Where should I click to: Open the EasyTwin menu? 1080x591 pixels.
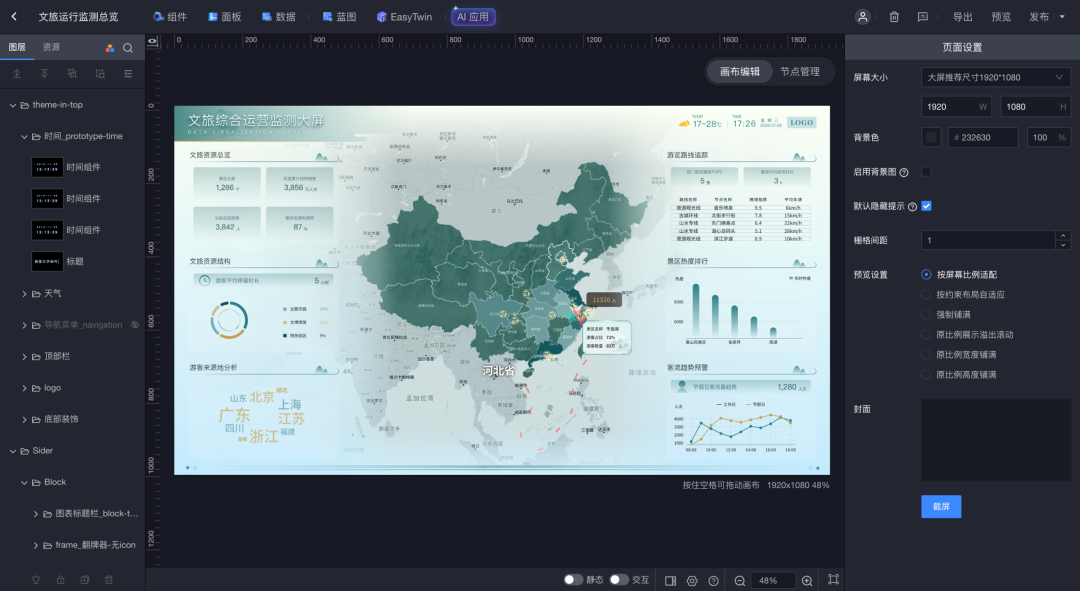[404, 17]
